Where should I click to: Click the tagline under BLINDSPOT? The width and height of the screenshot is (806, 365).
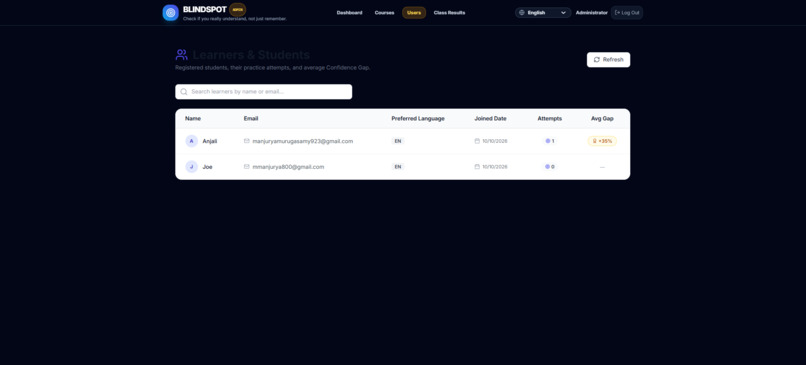[x=235, y=19]
